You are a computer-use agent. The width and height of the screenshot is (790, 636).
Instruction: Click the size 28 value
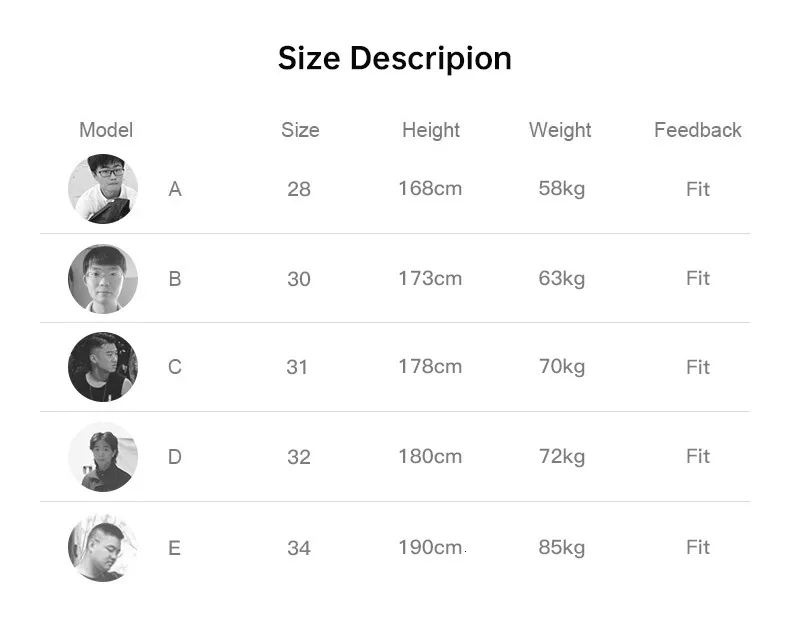pyautogui.click(x=299, y=189)
